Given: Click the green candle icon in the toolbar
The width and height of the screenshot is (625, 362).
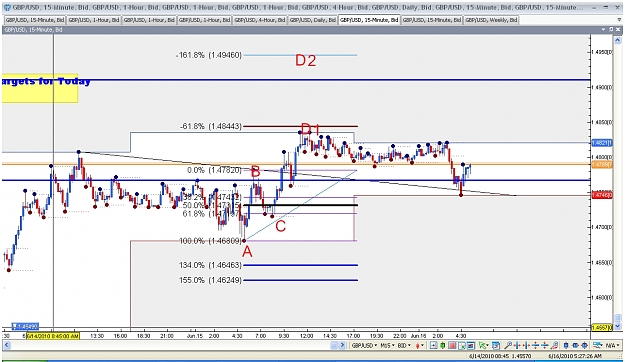Looking at the screenshot, I should tap(442, 345).
